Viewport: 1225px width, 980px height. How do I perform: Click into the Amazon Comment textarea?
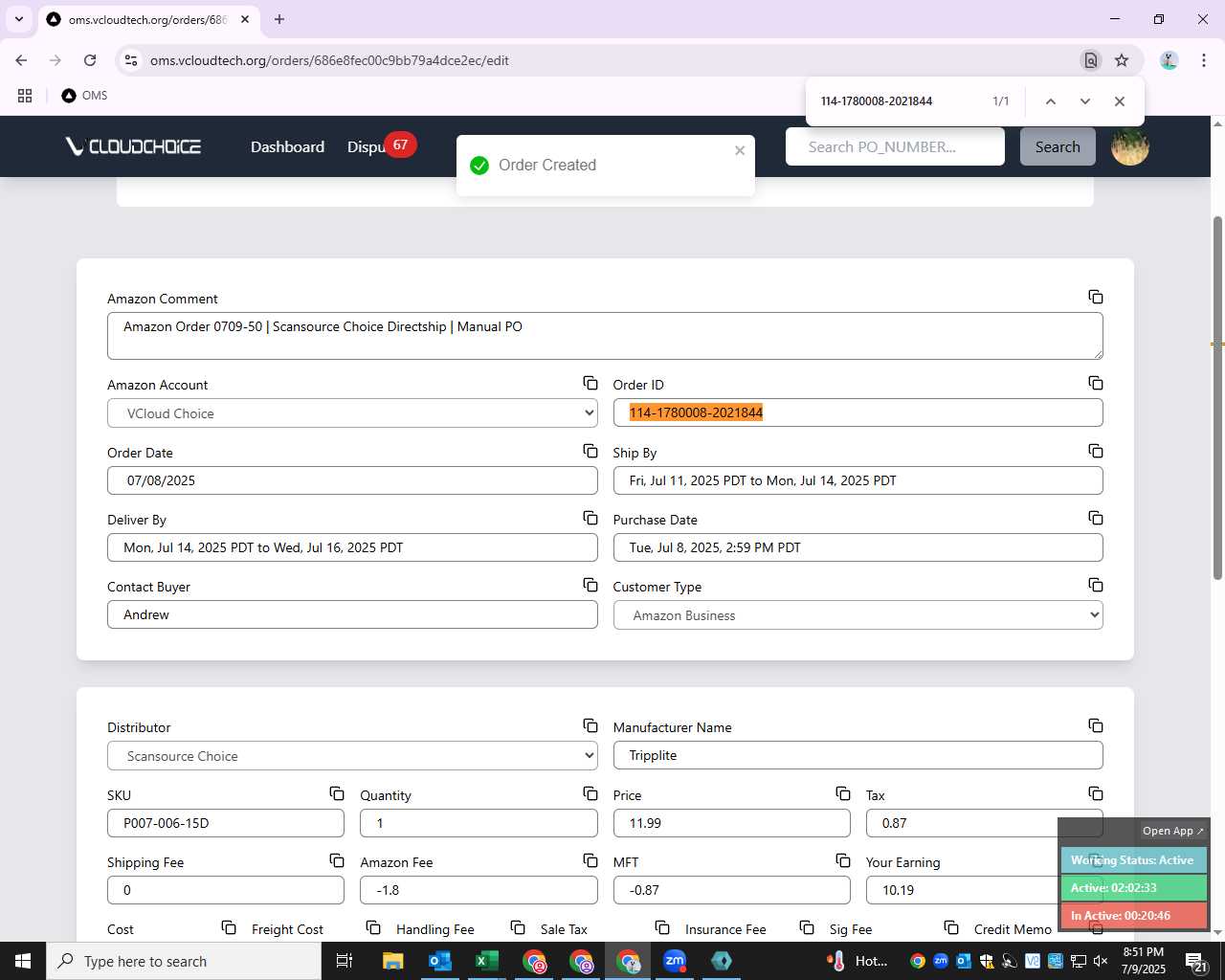(605, 336)
